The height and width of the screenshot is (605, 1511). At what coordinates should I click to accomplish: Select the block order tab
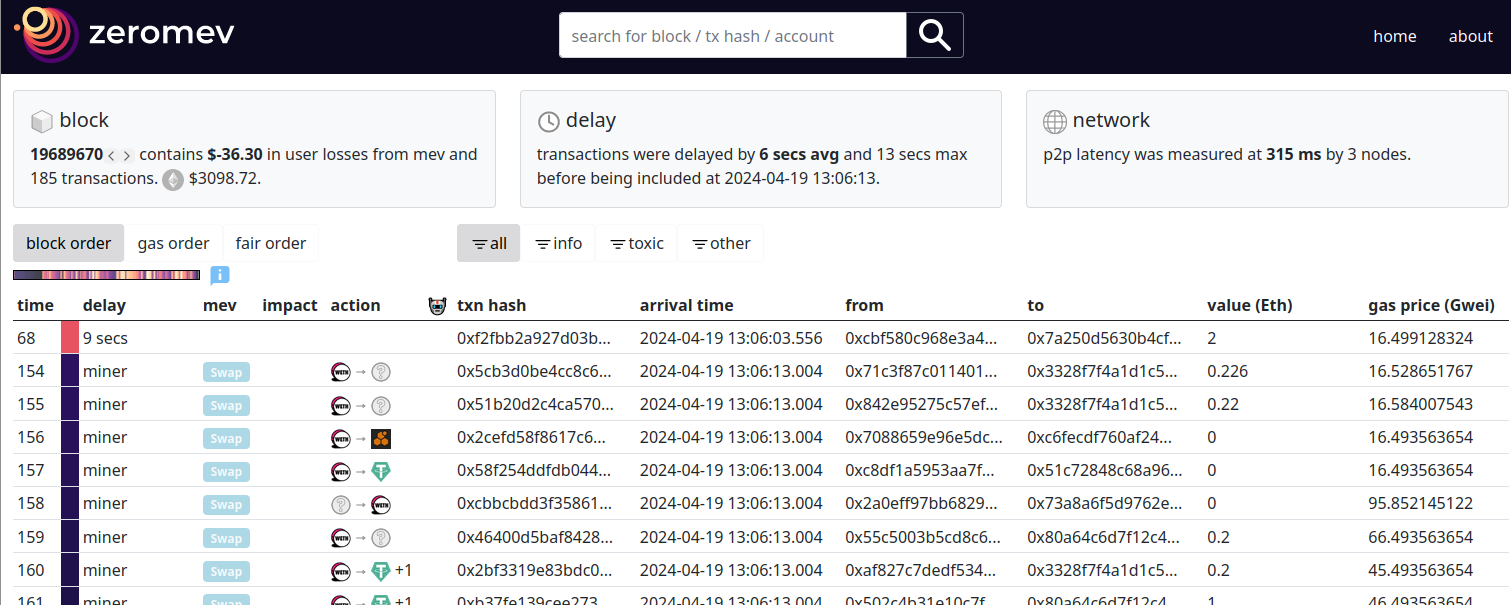(69, 243)
